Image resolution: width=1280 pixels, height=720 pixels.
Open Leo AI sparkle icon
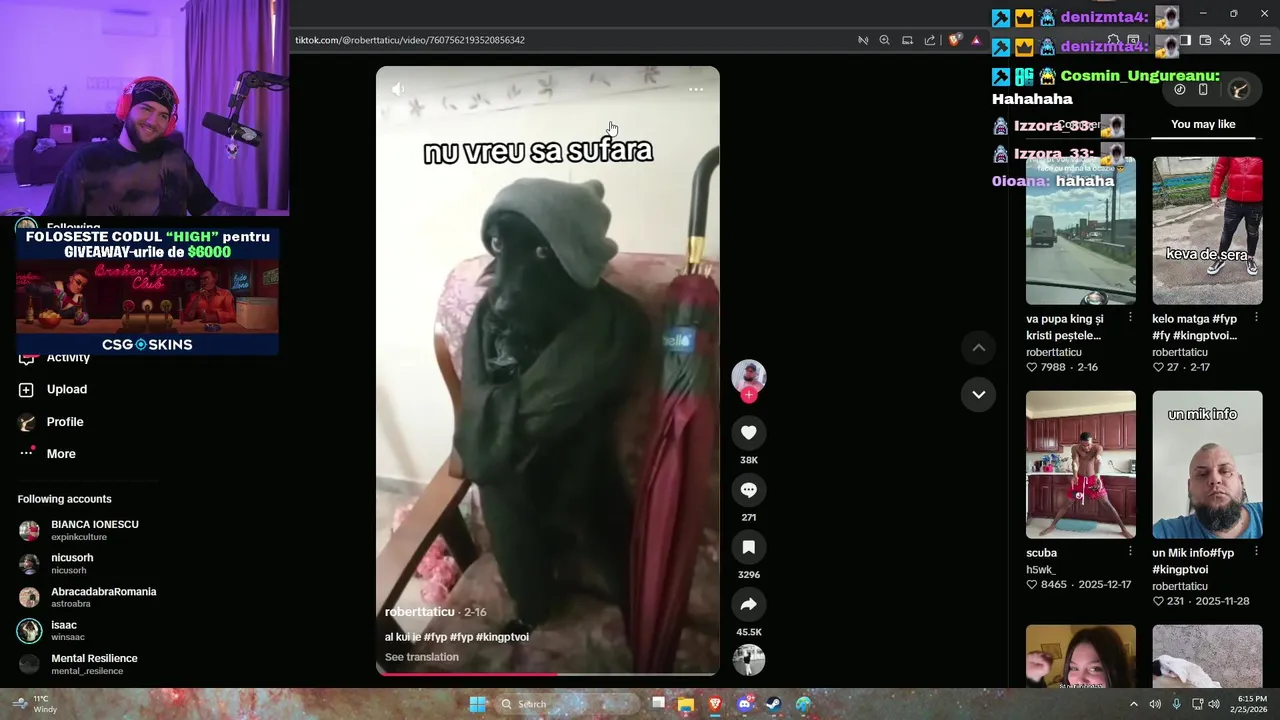[x=1225, y=40]
